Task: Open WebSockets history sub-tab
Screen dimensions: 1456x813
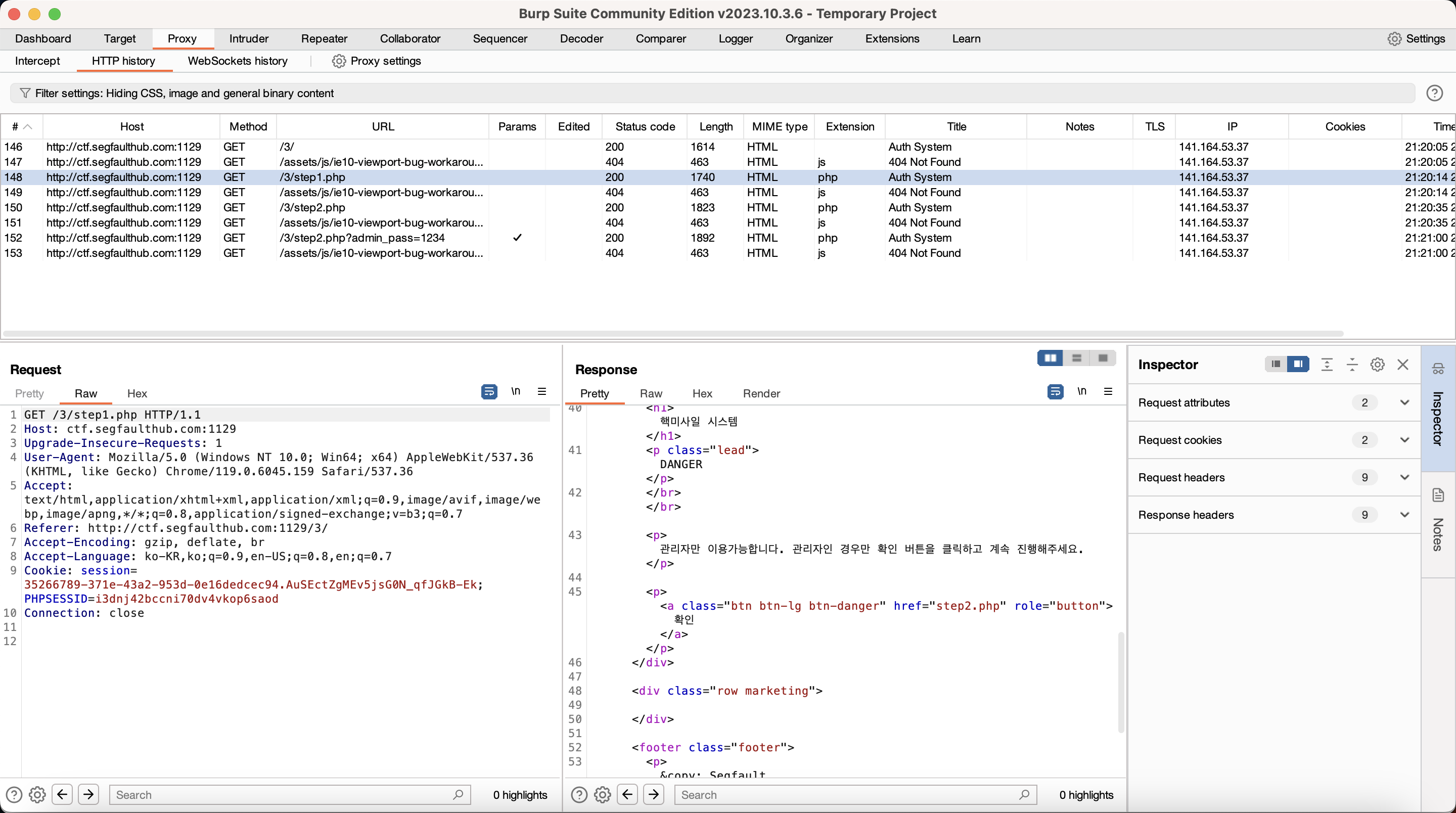Action: (x=238, y=61)
